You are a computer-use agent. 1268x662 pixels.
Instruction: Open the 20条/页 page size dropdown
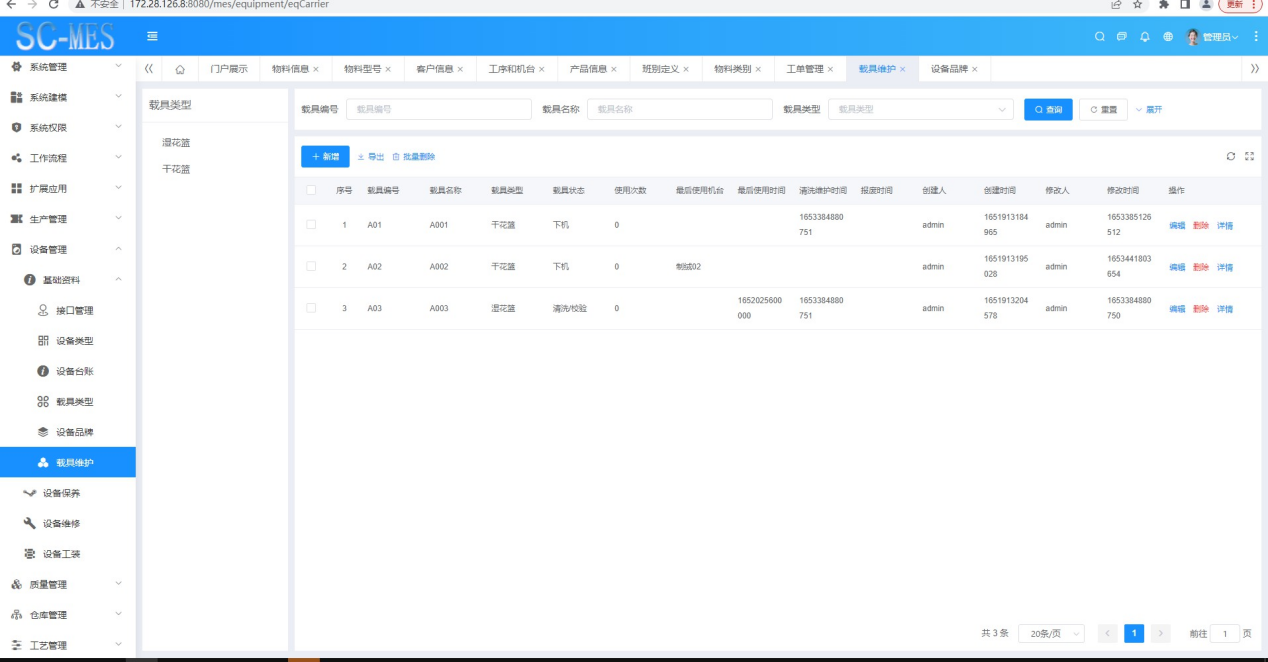click(x=1051, y=633)
